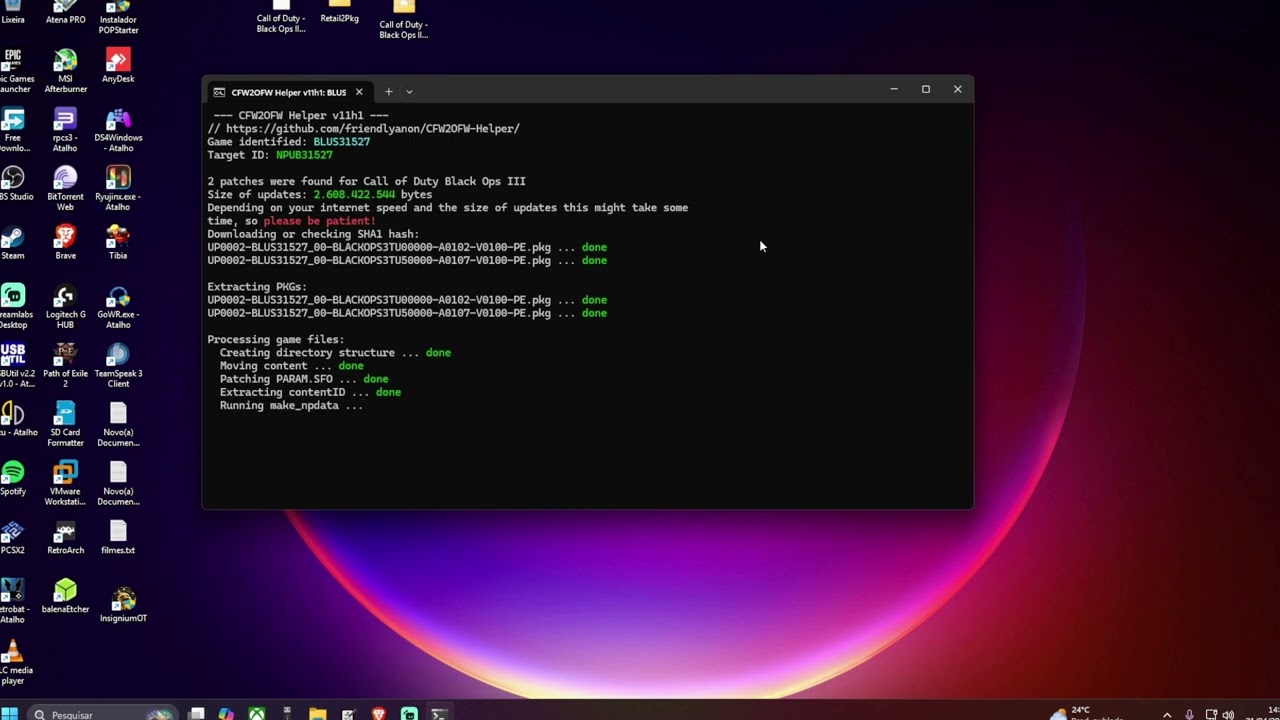This screenshot has height=720, width=1280.
Task: Open Xbox app from the taskbar
Action: tap(257, 714)
